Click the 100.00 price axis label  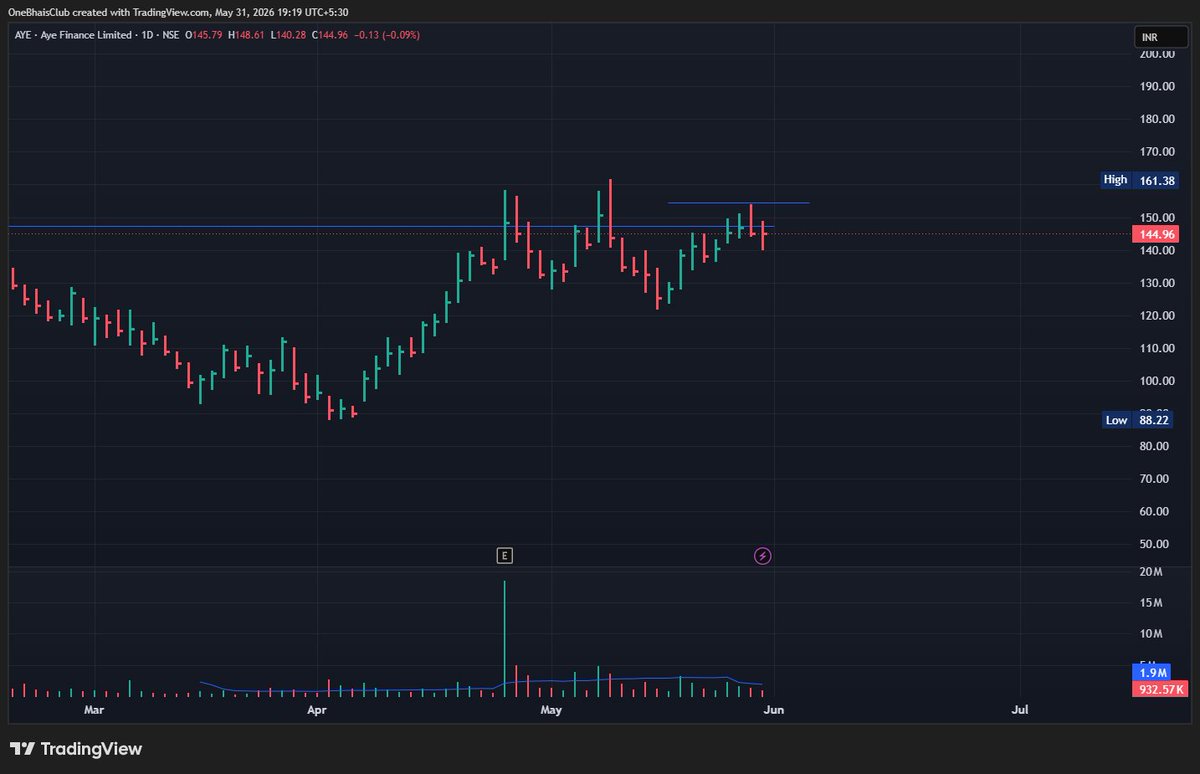[x=1156, y=381]
